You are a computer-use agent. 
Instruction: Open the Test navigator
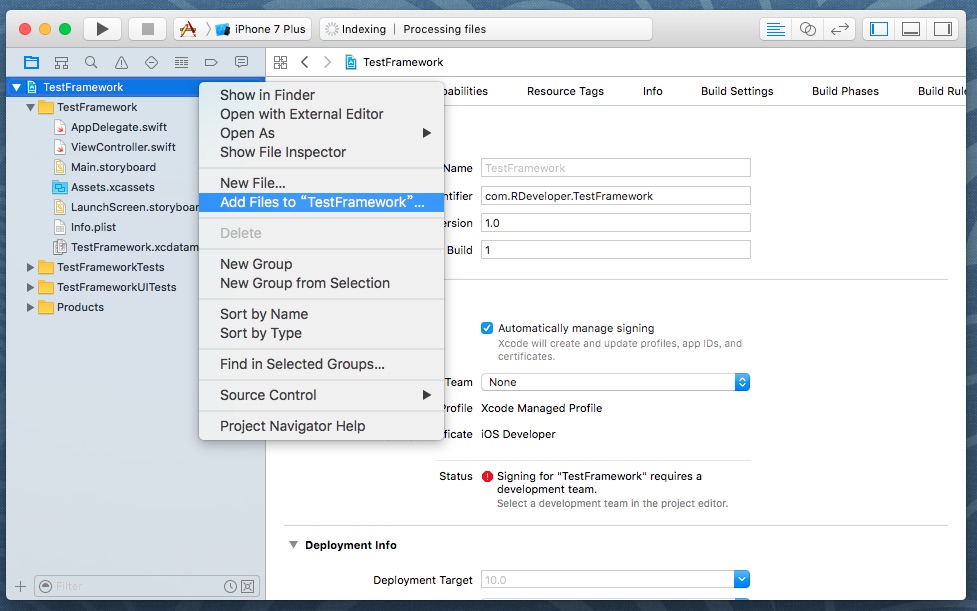[x=151, y=62]
